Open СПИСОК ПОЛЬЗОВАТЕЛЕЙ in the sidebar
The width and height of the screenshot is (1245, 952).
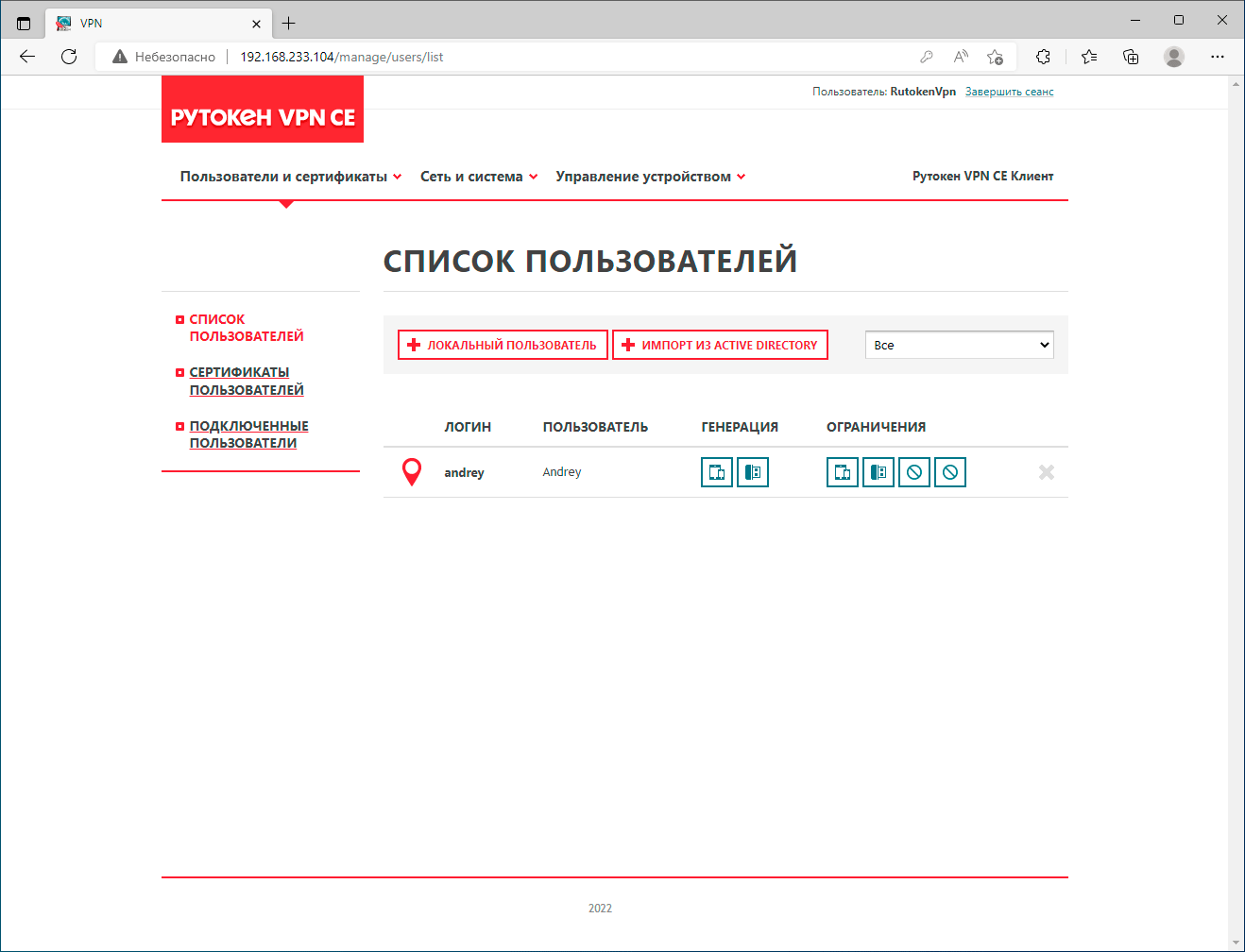coord(247,328)
